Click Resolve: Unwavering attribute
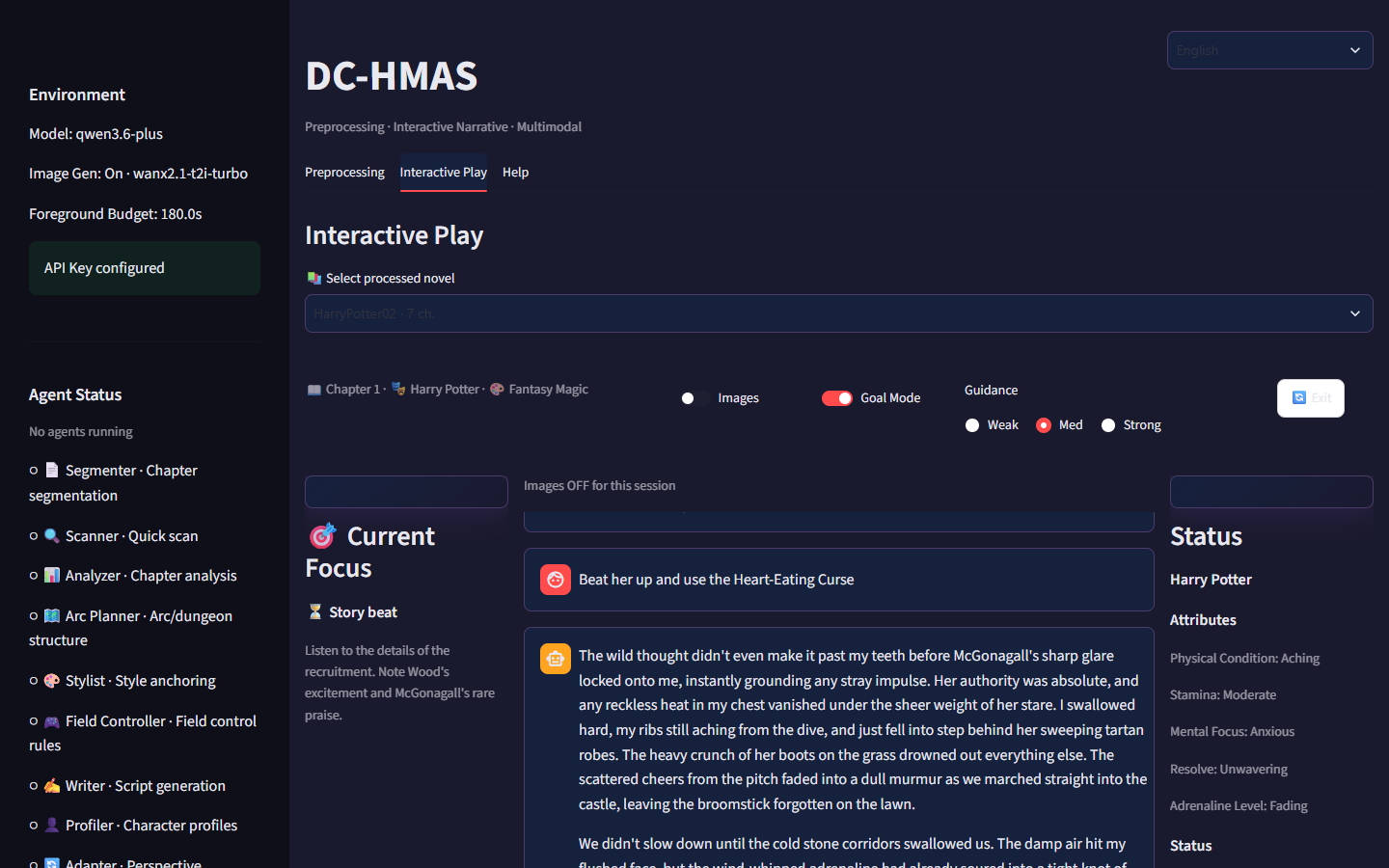This screenshot has width=1389, height=868. [x=1229, y=770]
